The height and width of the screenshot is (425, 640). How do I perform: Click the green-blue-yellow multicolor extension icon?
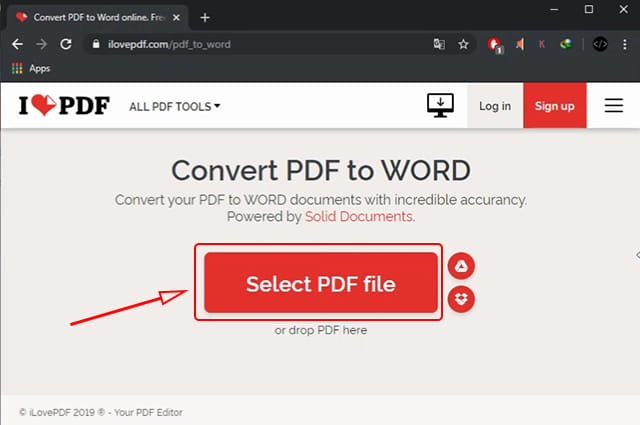566,44
